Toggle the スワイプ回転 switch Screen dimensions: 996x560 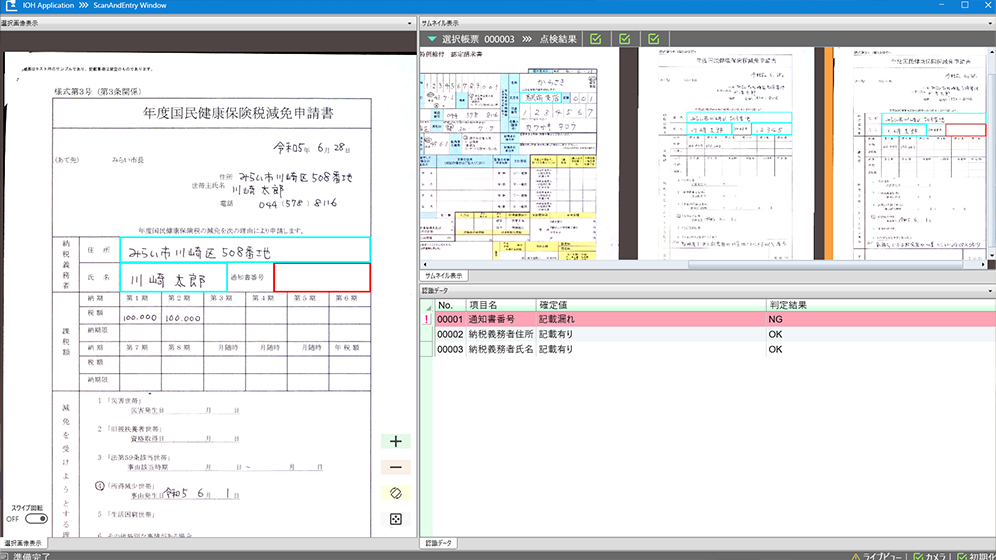37,519
